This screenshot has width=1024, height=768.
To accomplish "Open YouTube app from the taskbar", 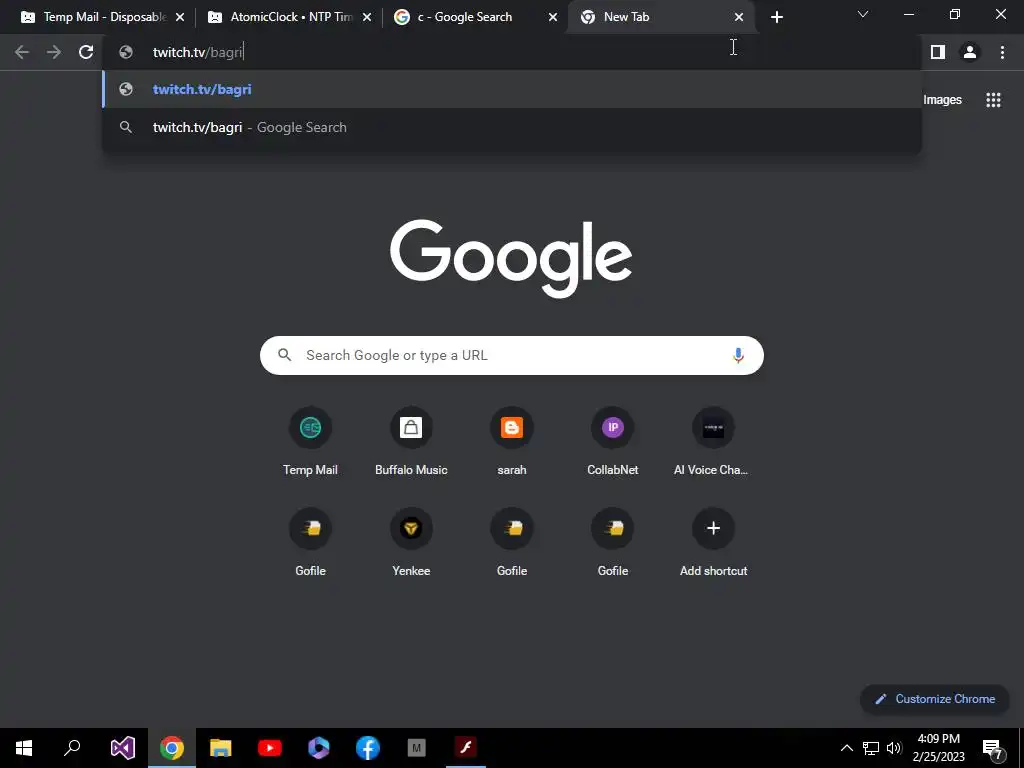I will pos(270,748).
